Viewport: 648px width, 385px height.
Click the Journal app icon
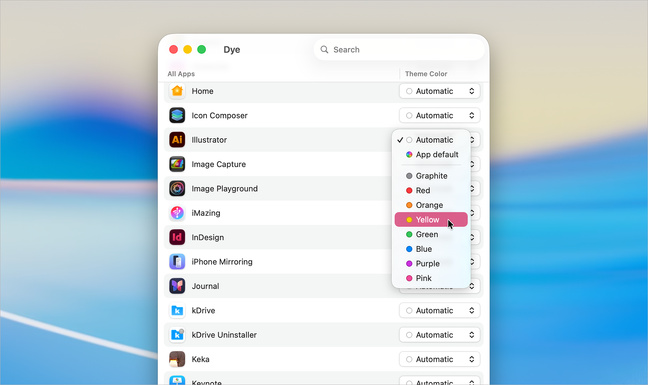177,286
